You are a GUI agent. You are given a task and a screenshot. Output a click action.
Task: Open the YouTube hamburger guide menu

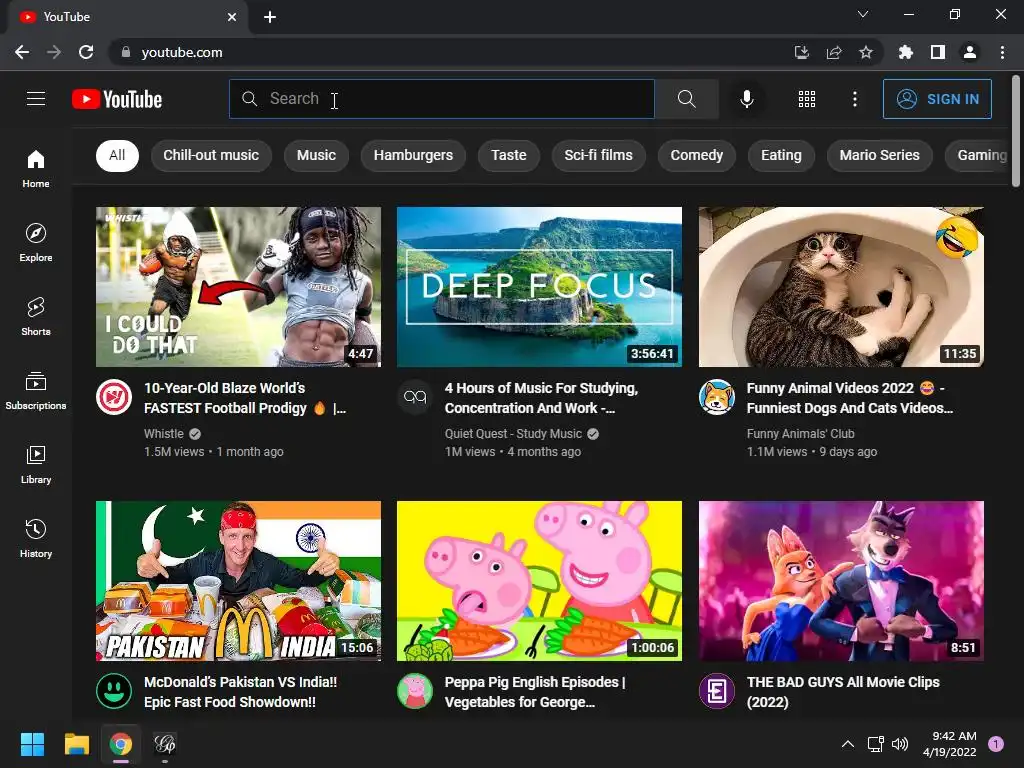(x=36, y=99)
